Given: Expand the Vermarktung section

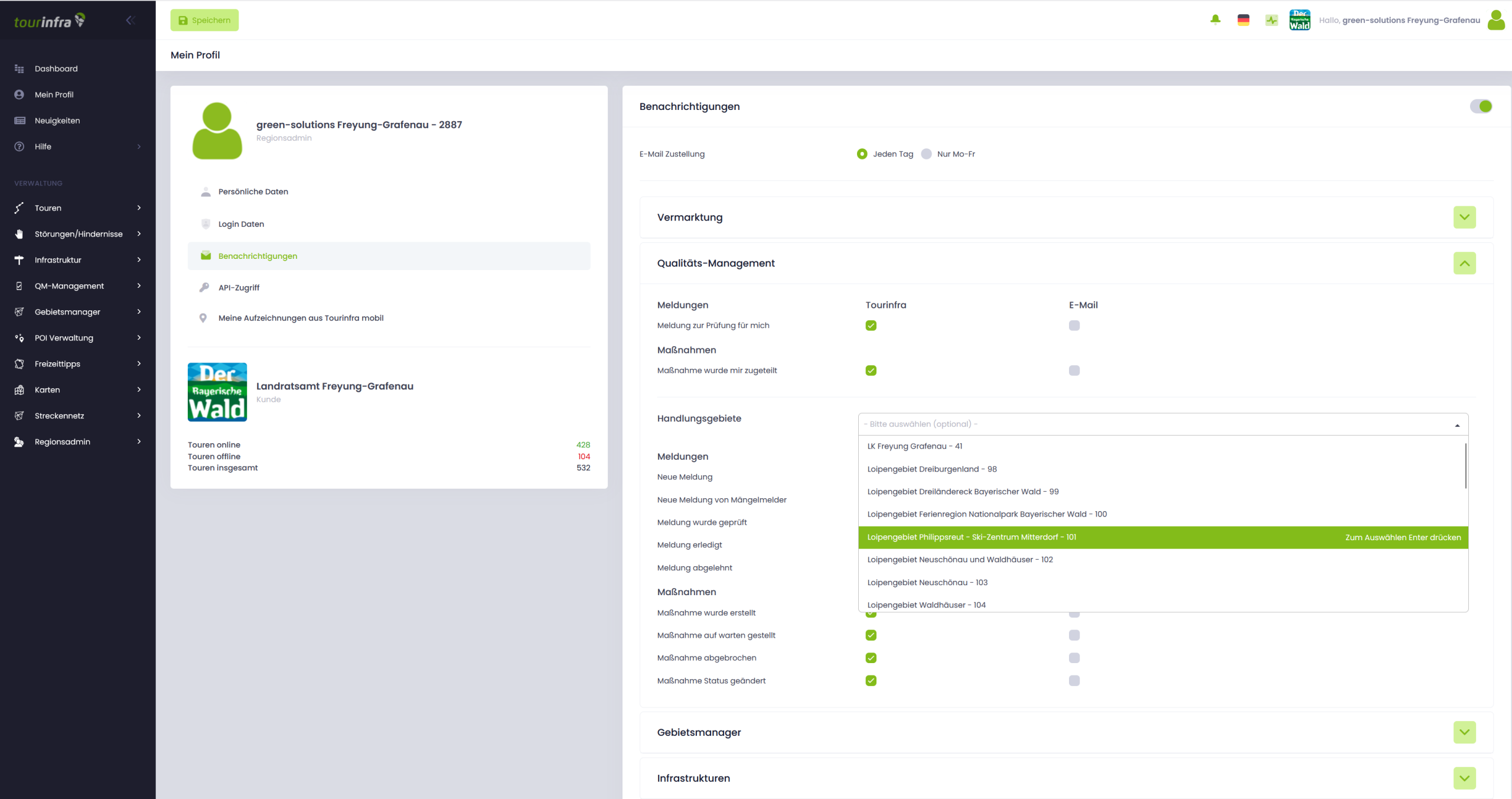Looking at the screenshot, I should point(1464,217).
